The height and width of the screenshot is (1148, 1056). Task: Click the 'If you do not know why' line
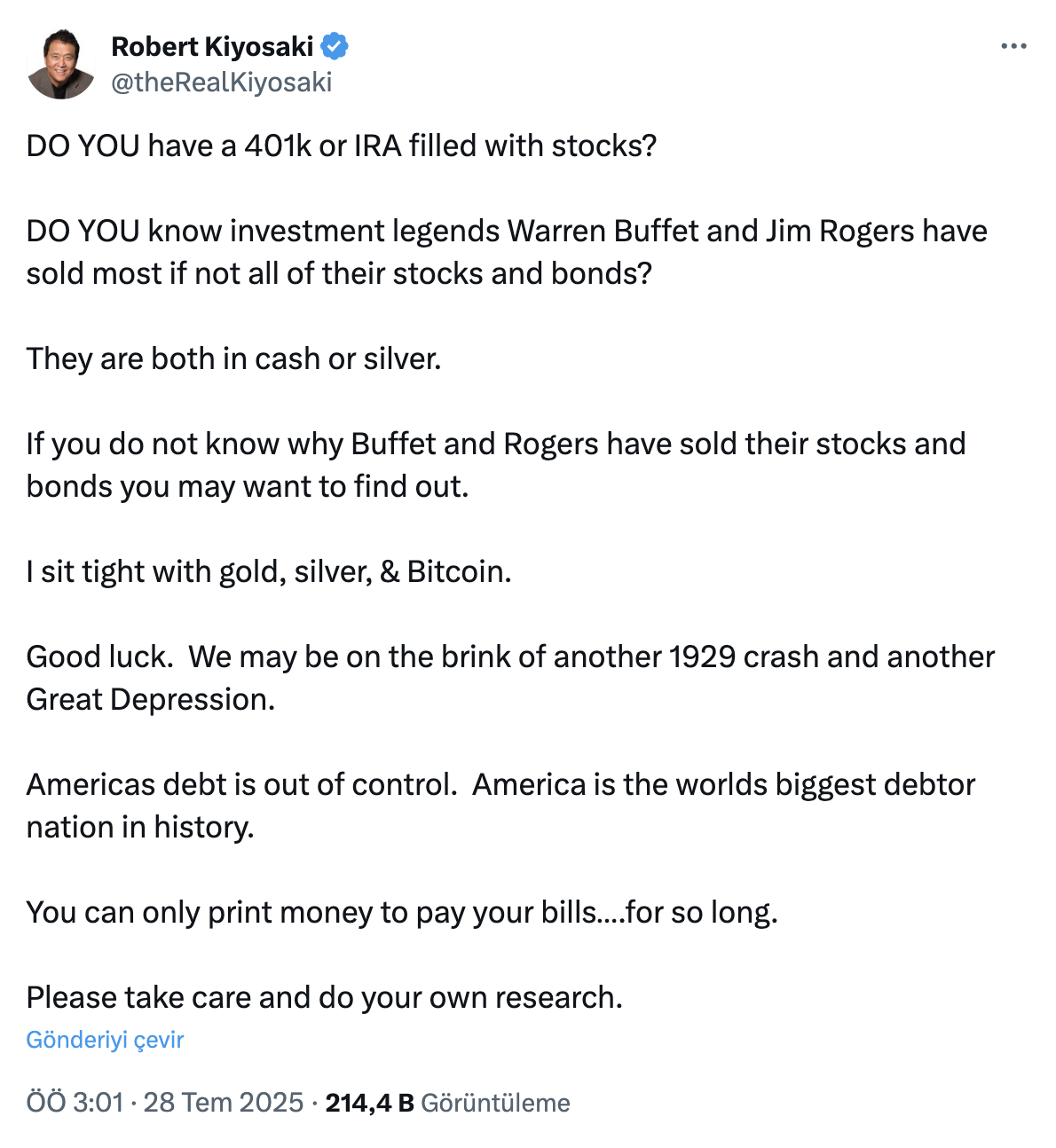click(496, 444)
